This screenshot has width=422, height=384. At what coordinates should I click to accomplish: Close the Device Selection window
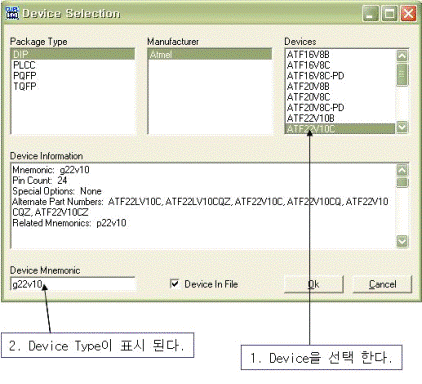click(408, 14)
